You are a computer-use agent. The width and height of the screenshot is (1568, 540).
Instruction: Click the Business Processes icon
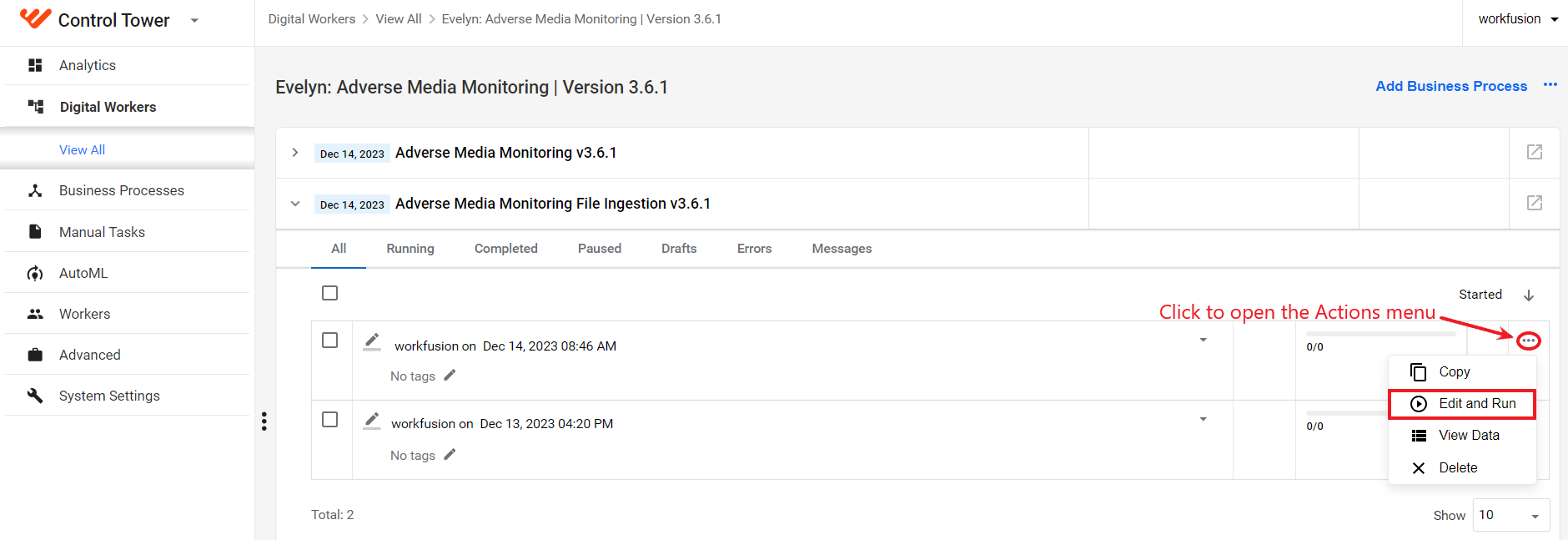pos(35,190)
